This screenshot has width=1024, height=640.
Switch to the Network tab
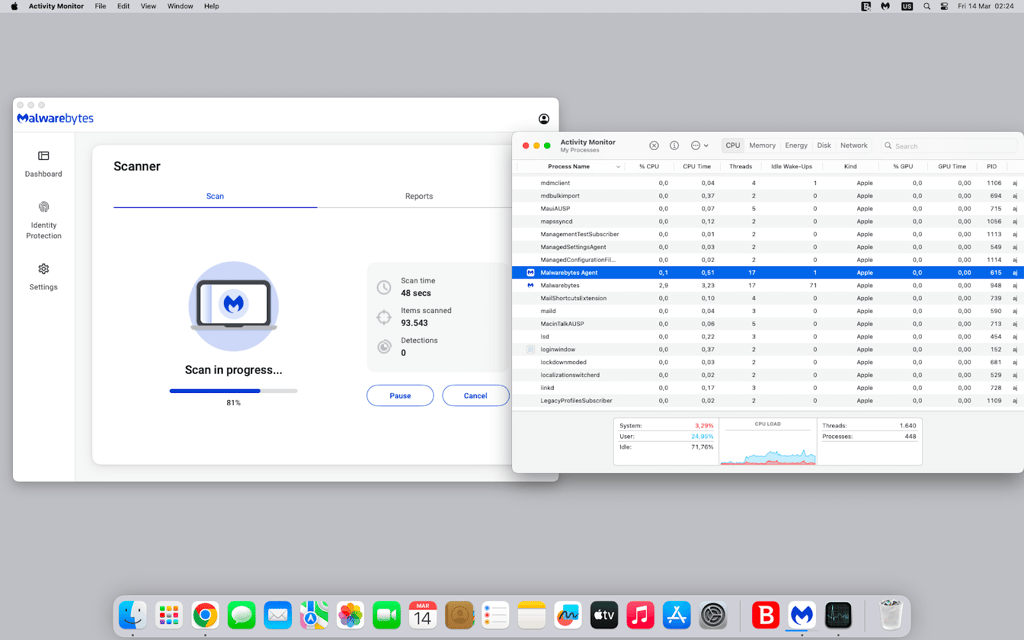(854, 146)
